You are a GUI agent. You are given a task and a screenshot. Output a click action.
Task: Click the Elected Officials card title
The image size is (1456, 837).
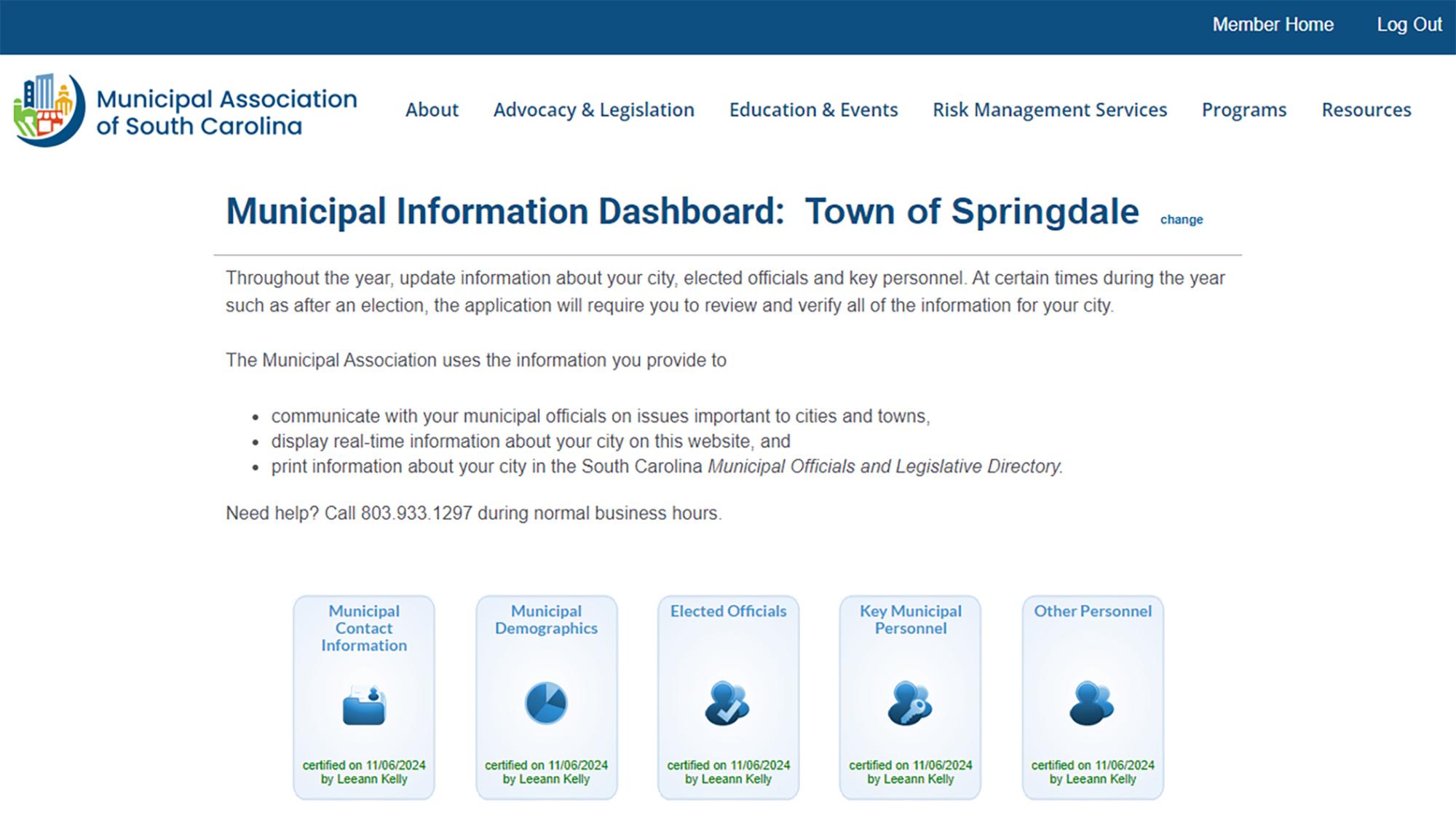coord(728,611)
